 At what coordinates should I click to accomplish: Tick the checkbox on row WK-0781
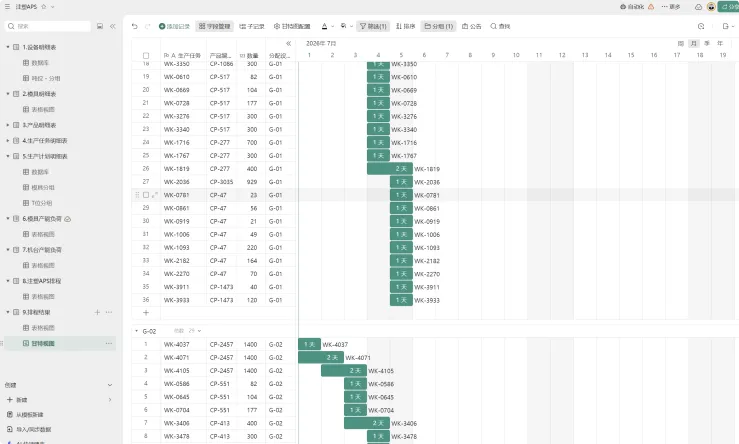[146, 195]
